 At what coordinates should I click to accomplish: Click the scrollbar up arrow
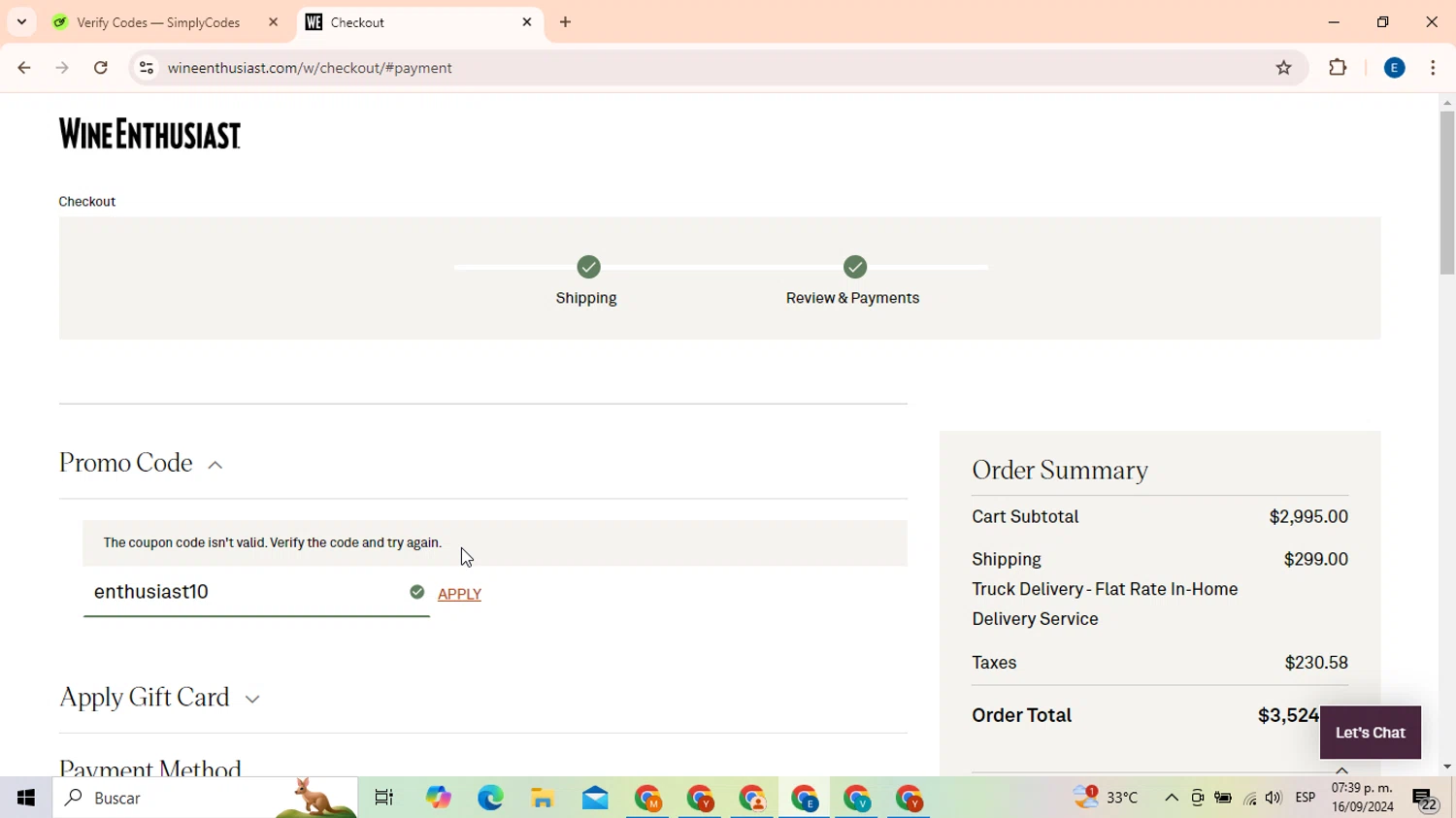(x=1447, y=103)
